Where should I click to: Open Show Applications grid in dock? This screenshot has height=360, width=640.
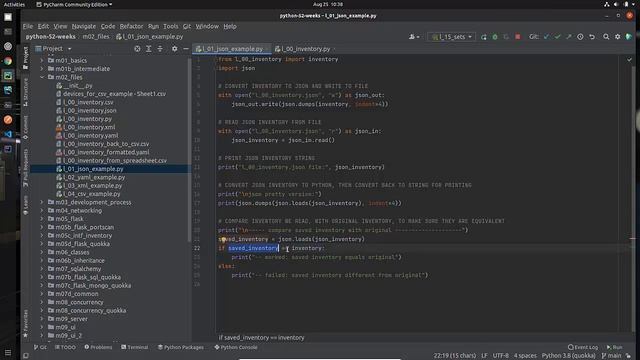8,352
